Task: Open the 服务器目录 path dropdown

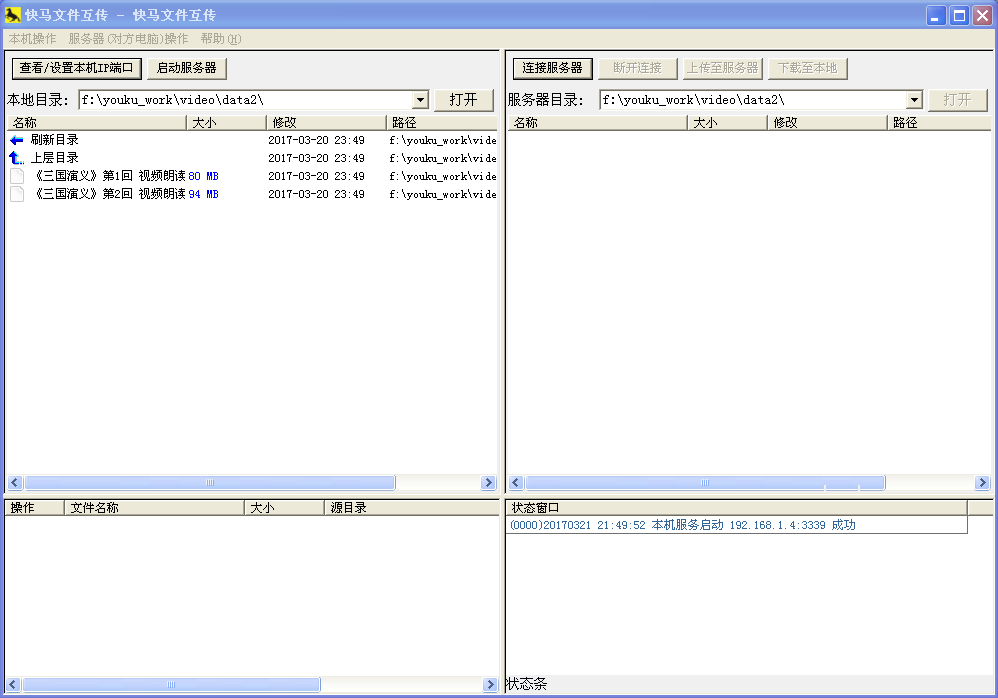Action: [915, 99]
